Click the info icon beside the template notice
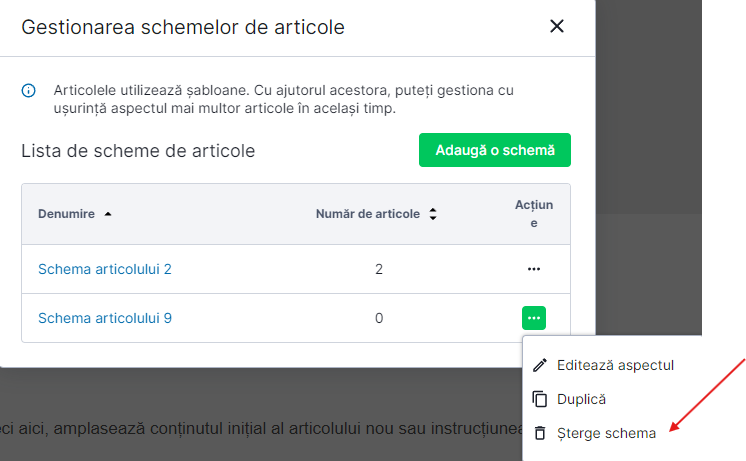Viewport: 746px width, 461px height. pos(29,91)
